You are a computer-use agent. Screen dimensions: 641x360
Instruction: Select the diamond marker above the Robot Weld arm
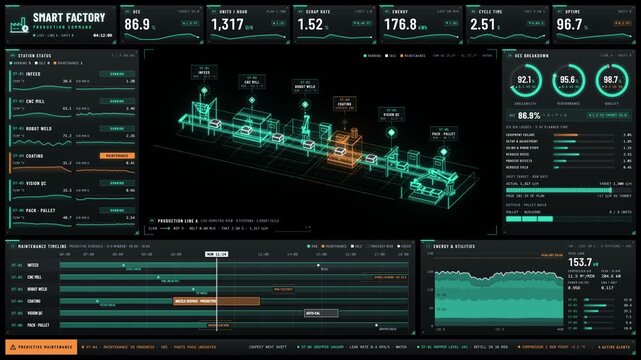pos(305,105)
